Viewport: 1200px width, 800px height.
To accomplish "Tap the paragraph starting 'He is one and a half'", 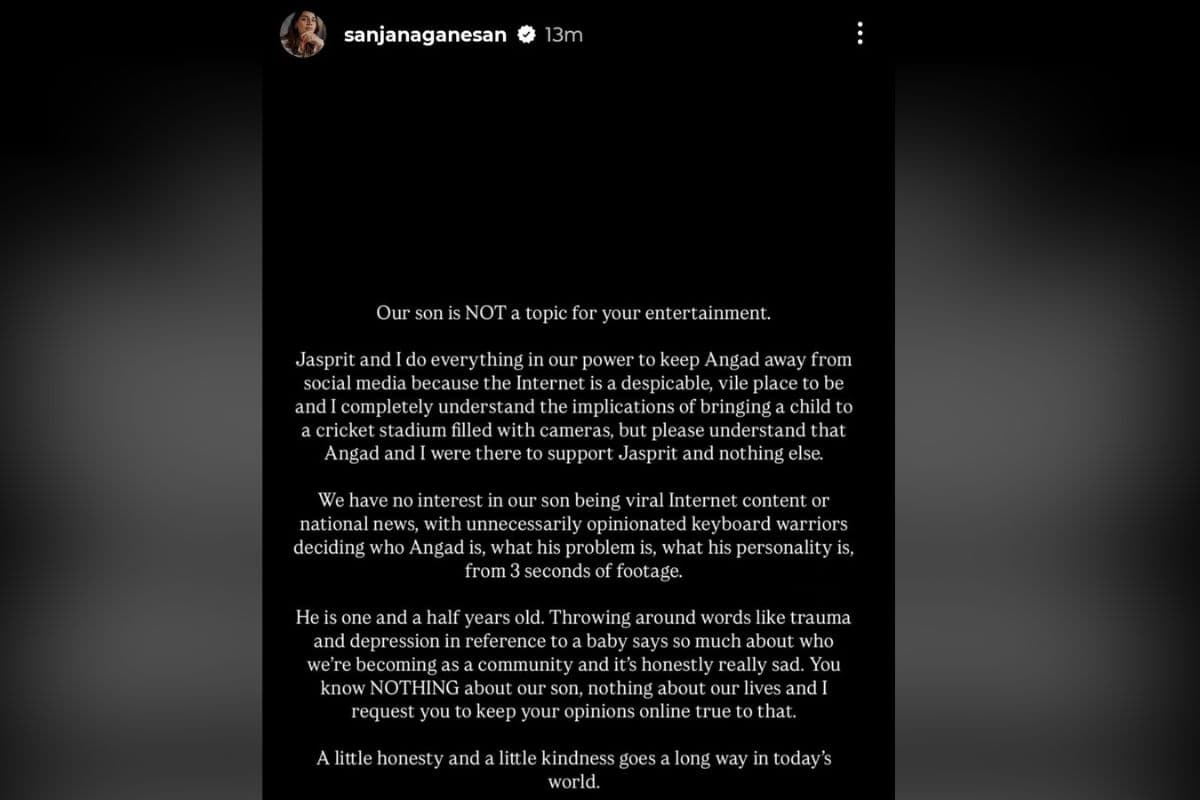I will 574,664.
